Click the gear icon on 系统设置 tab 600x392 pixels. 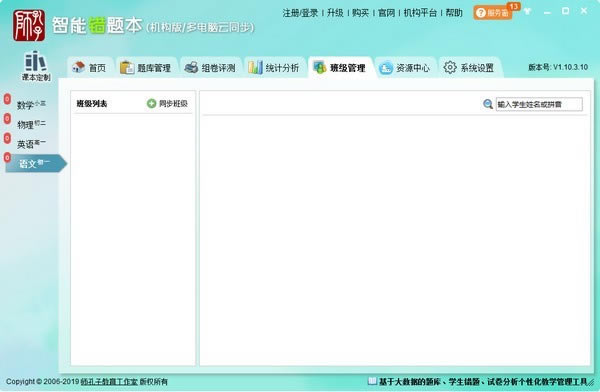450,67
